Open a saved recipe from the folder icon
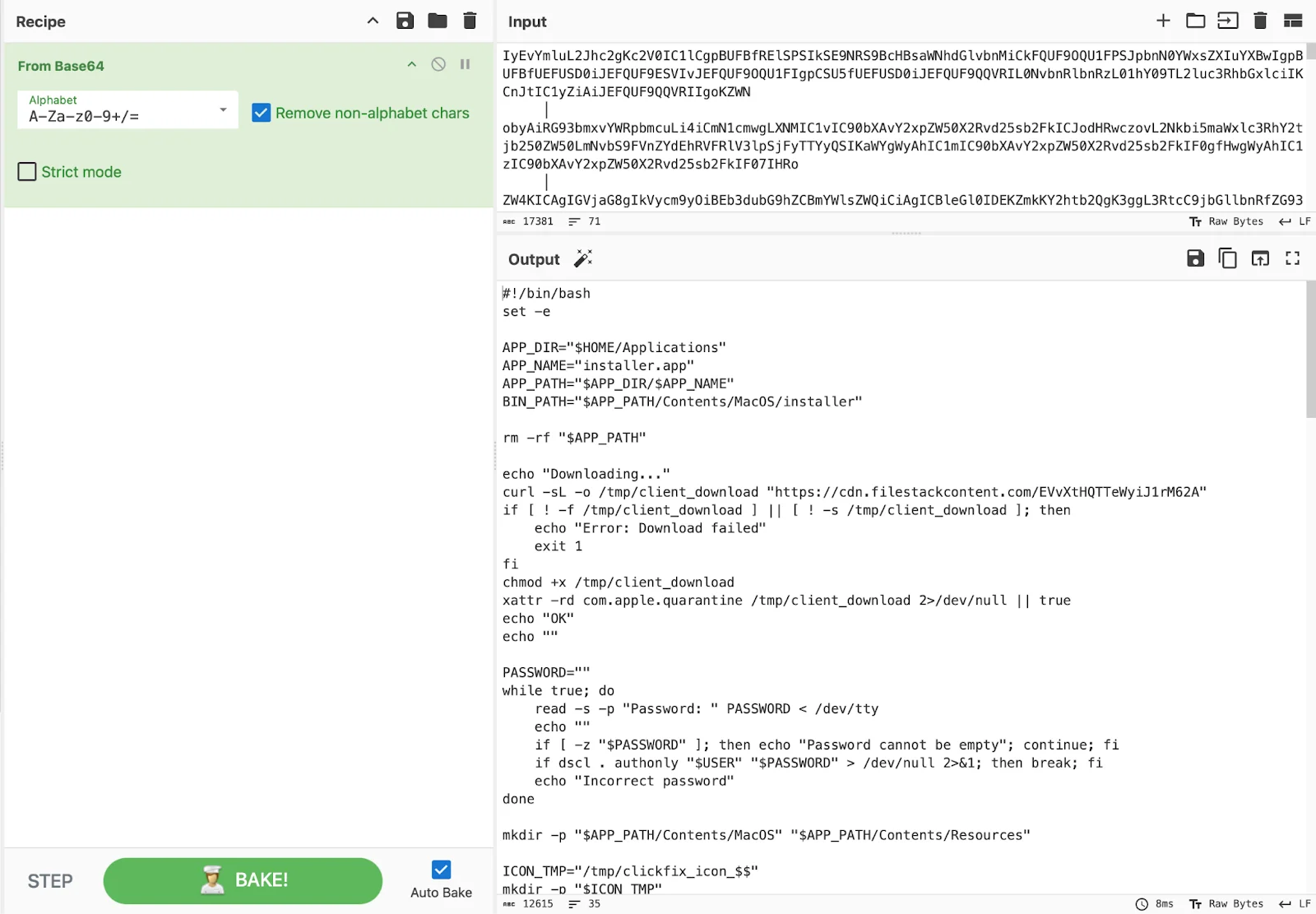Screen dimensions: 1316x914 437,21
